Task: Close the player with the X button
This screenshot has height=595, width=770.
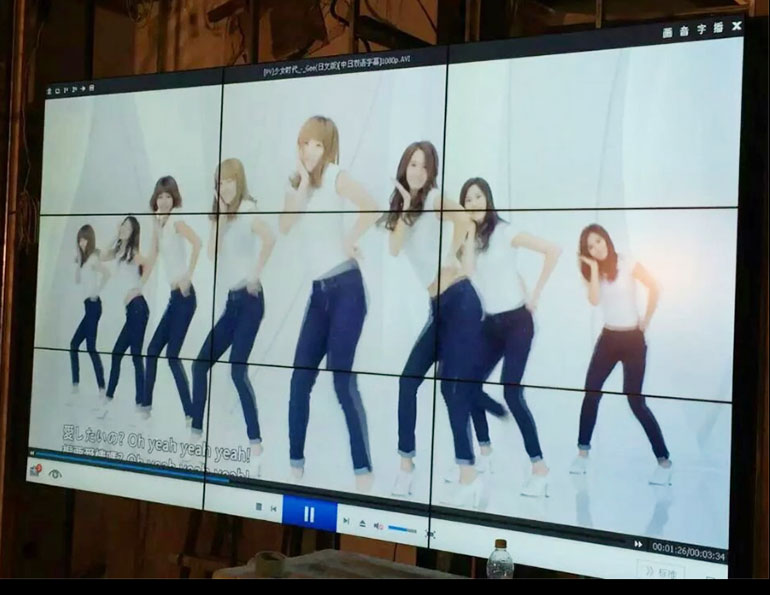Action: (736, 26)
